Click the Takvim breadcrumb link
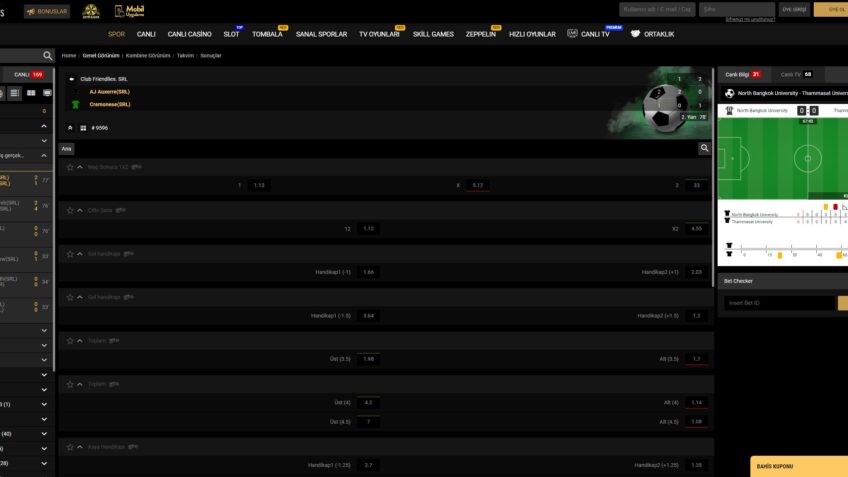This screenshot has height=477, width=848. (185, 56)
